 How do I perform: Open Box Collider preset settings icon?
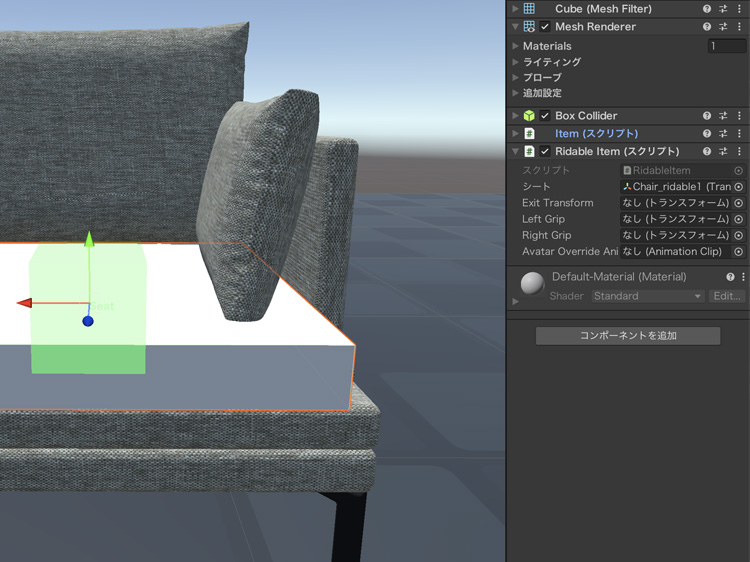723,116
